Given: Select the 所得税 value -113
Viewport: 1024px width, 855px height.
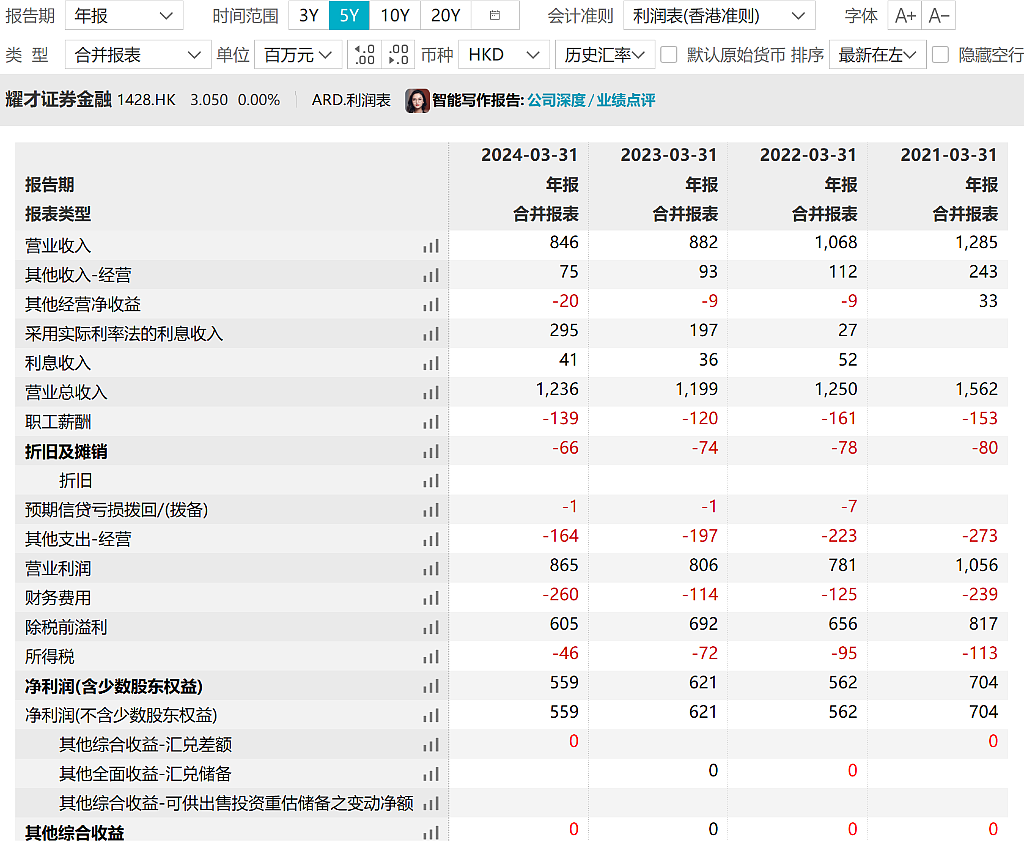Looking at the screenshot, I should (980, 653).
